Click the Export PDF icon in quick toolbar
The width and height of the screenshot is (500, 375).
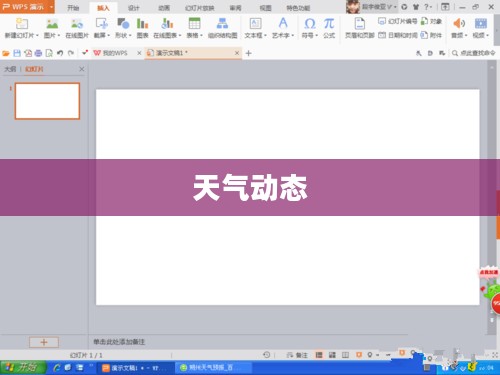point(28,53)
